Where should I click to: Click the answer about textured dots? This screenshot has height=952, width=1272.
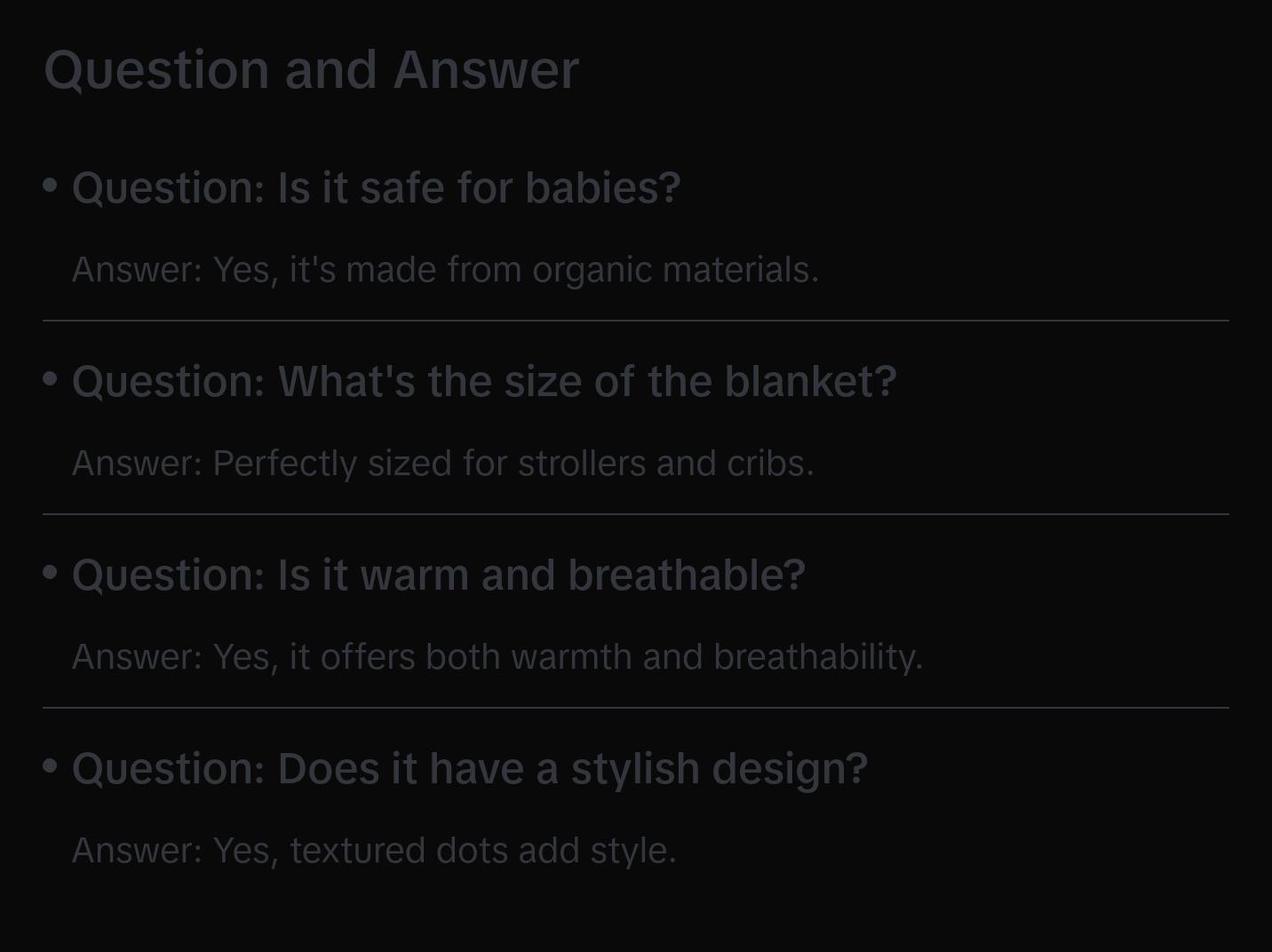pos(374,851)
